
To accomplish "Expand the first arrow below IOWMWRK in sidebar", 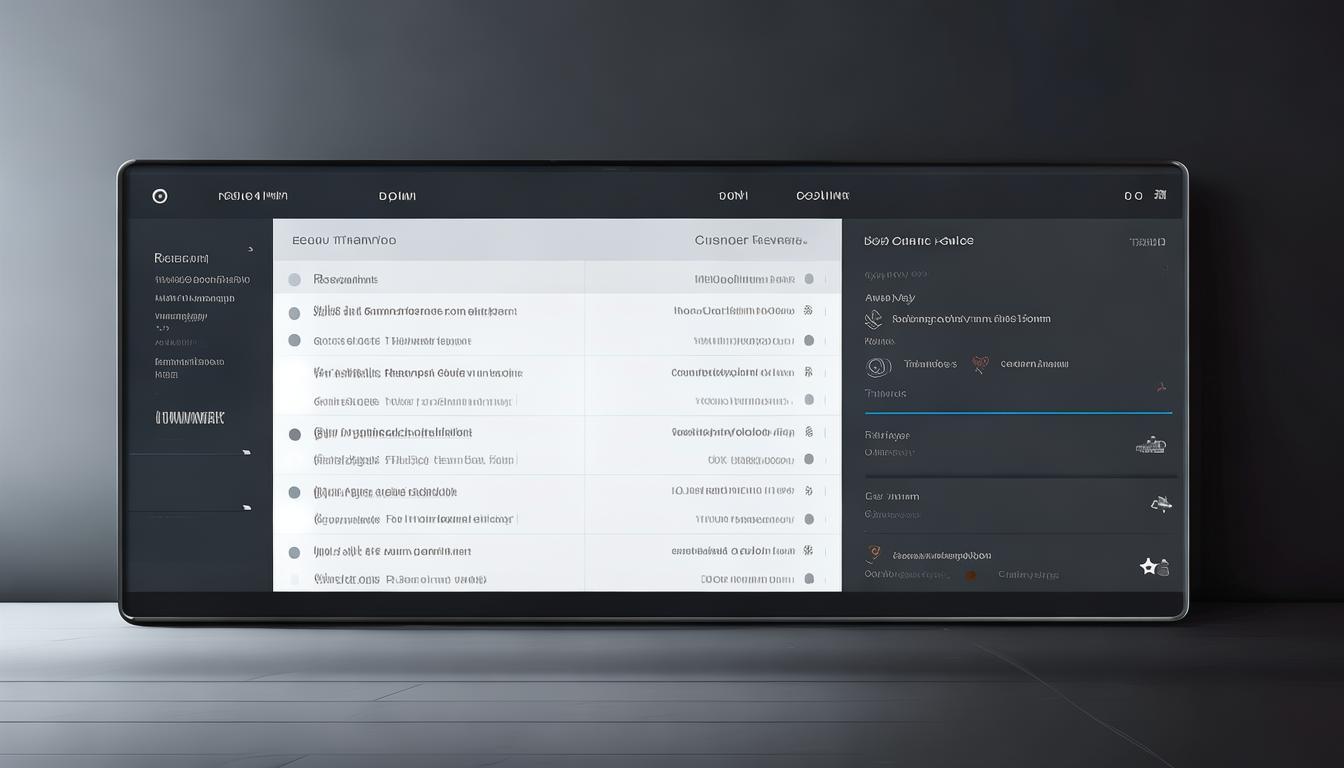I will click(x=246, y=453).
